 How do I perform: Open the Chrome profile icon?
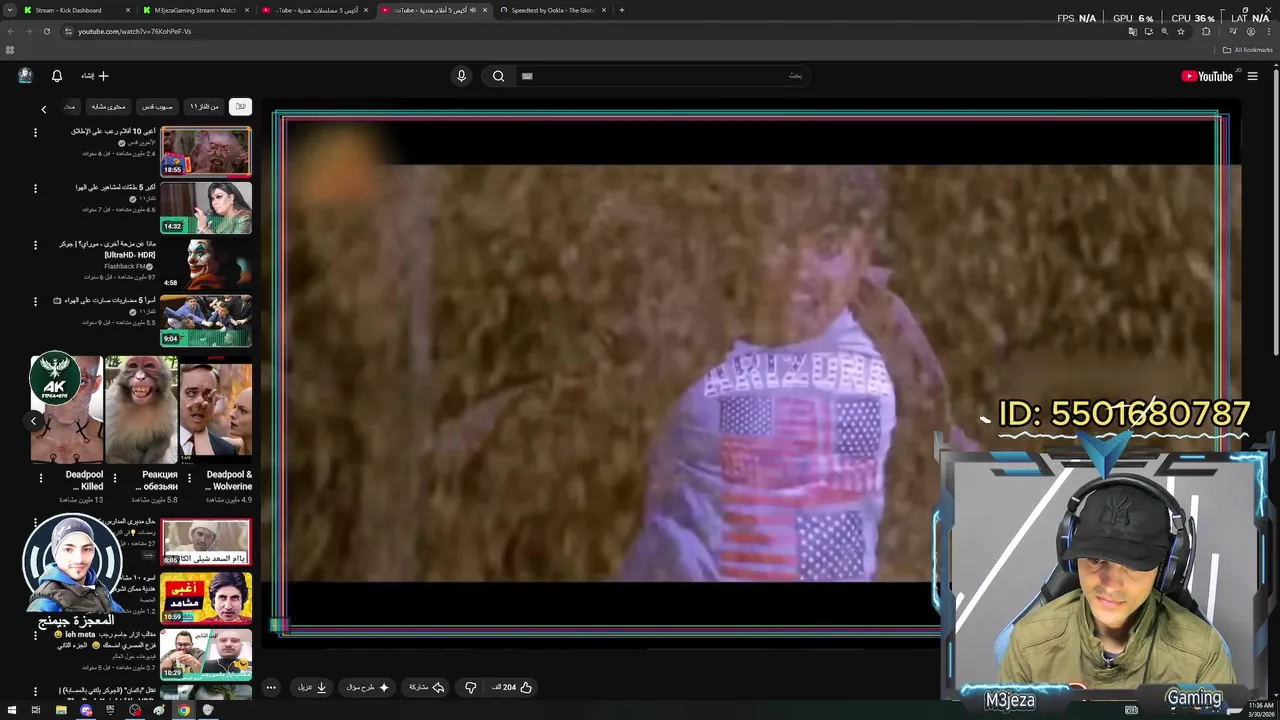pyautogui.click(x=1250, y=31)
